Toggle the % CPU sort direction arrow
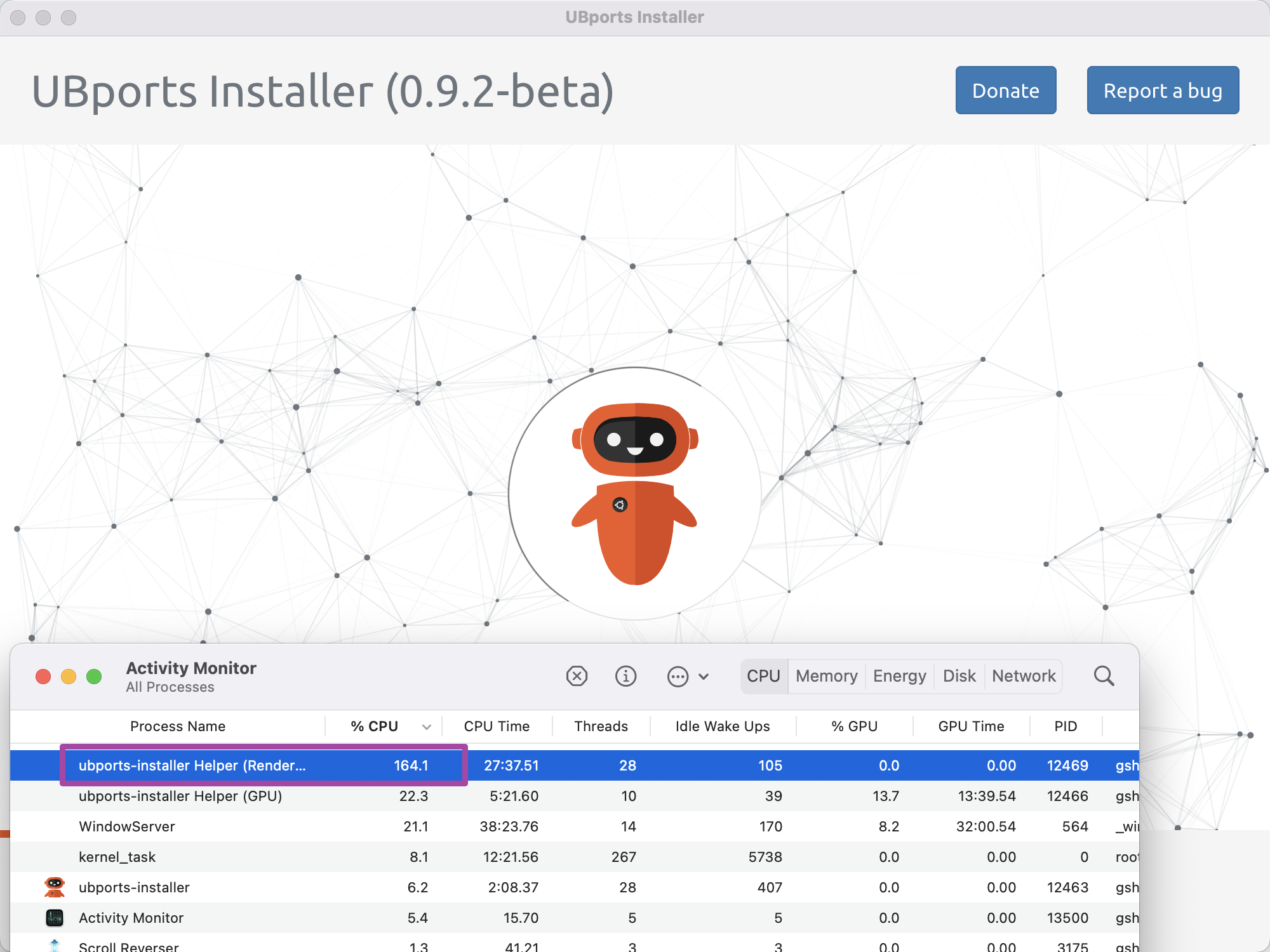Image resolution: width=1270 pixels, height=952 pixels. (425, 726)
